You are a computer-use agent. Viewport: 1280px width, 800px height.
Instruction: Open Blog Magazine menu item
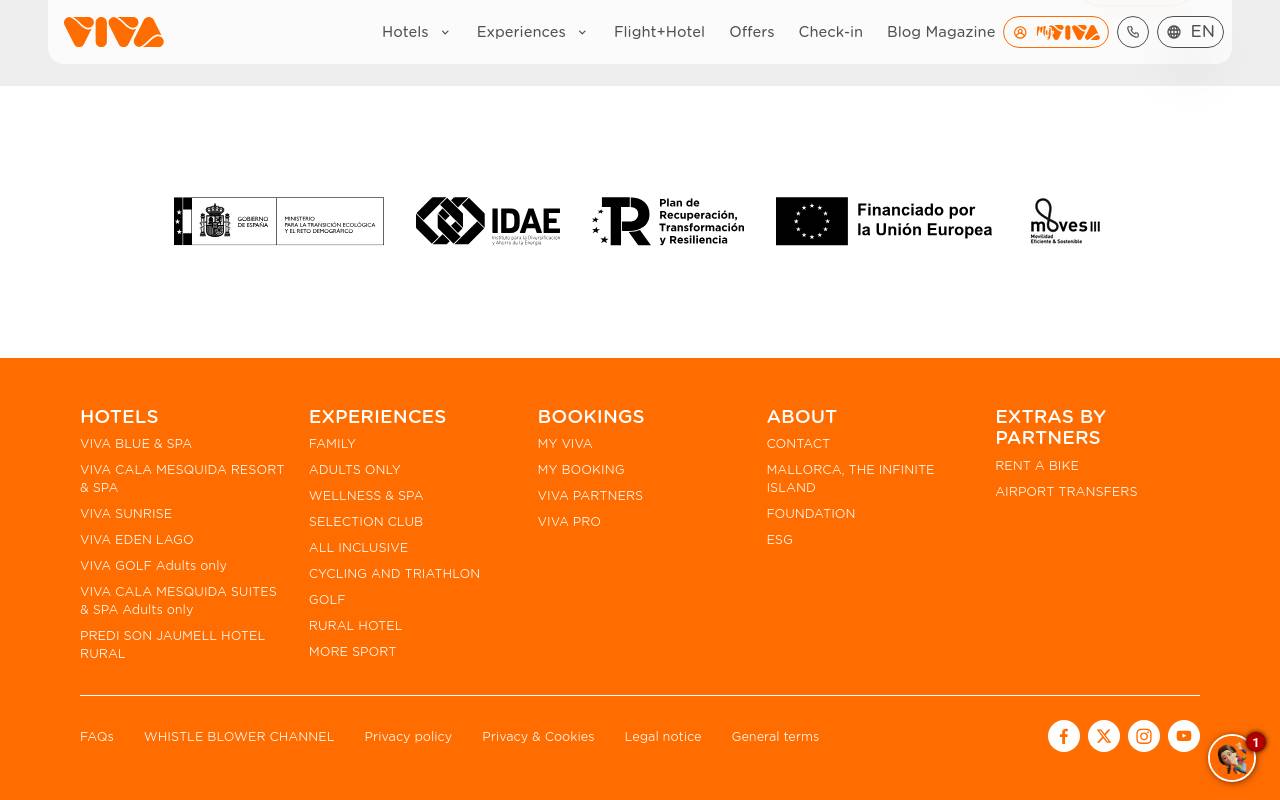[x=941, y=32]
